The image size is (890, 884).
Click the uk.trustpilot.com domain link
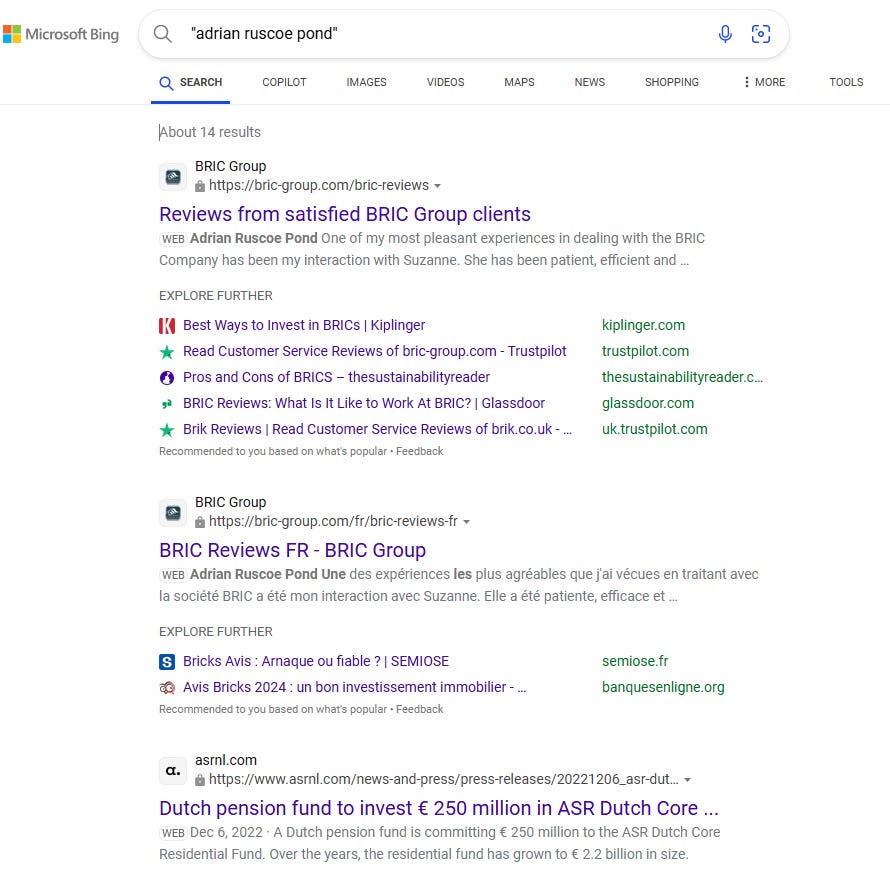pyautogui.click(x=654, y=430)
